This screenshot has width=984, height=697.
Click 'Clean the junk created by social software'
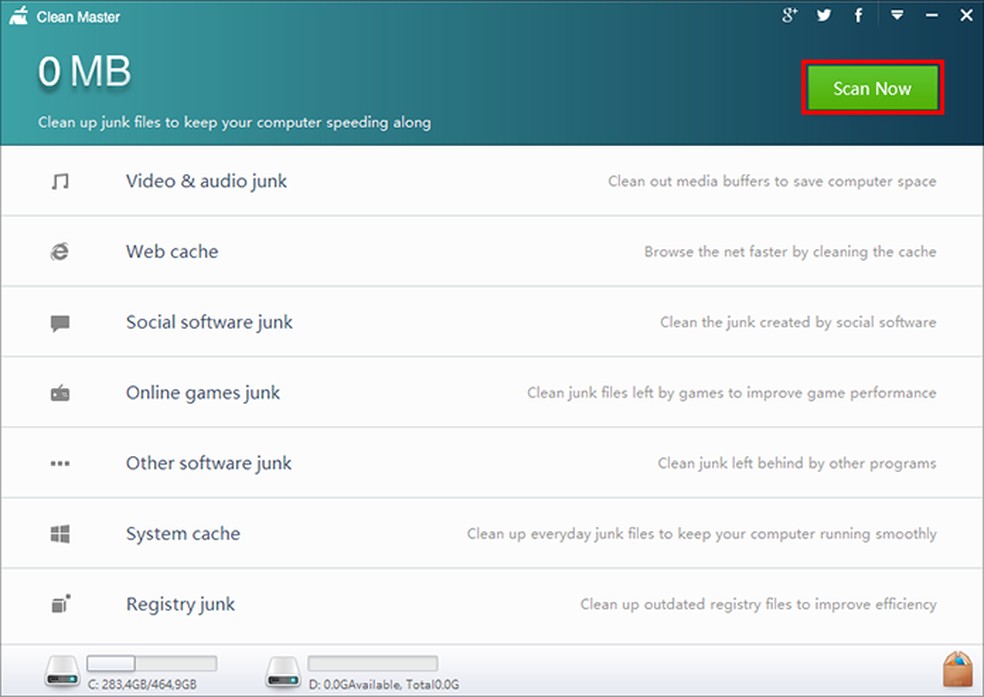[798, 322]
